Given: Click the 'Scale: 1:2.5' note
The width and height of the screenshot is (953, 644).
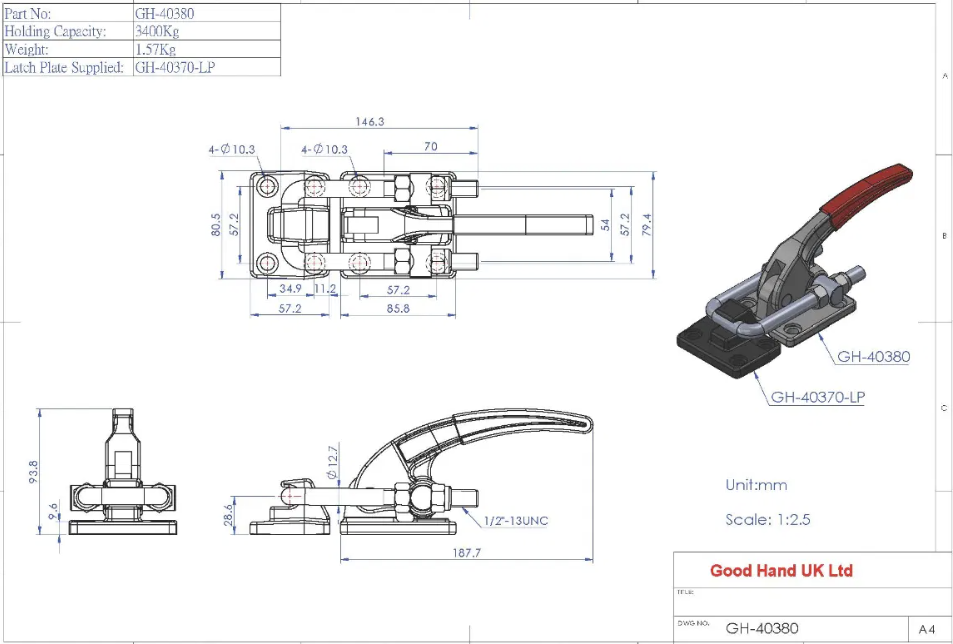Looking at the screenshot, I should click(768, 519).
